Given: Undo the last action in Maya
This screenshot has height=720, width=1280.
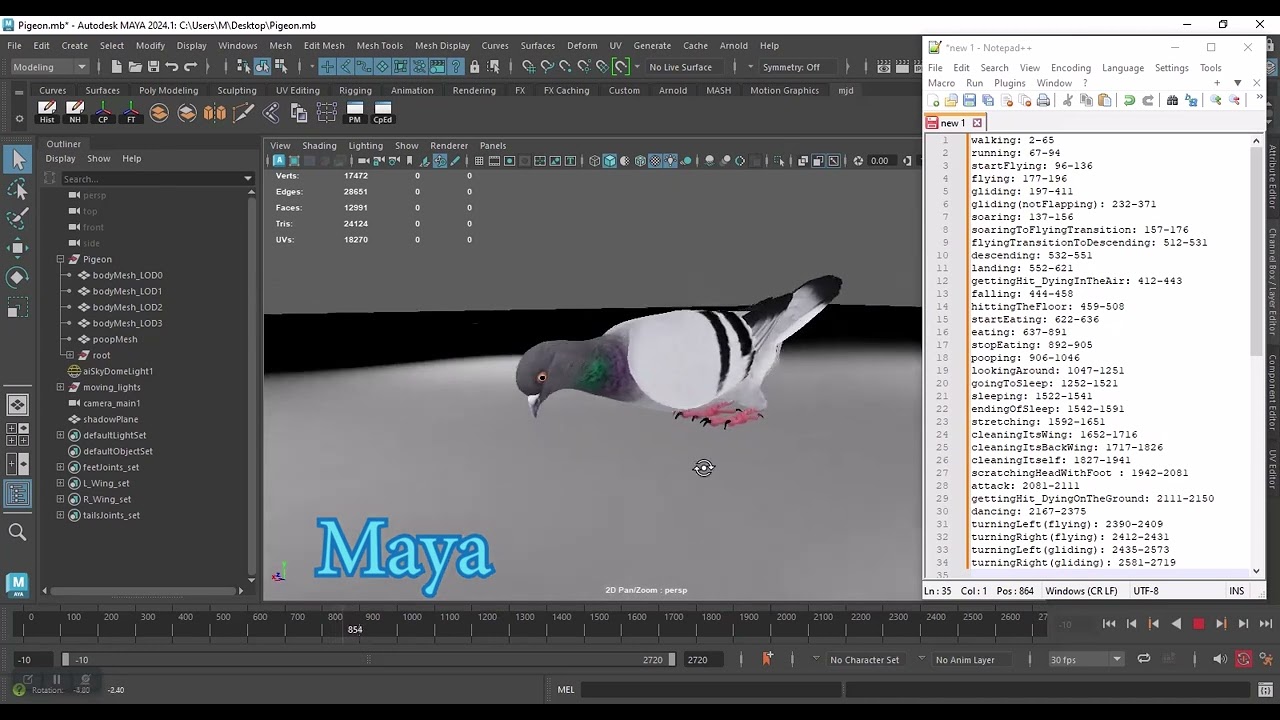Looking at the screenshot, I should pyautogui.click(x=171, y=67).
